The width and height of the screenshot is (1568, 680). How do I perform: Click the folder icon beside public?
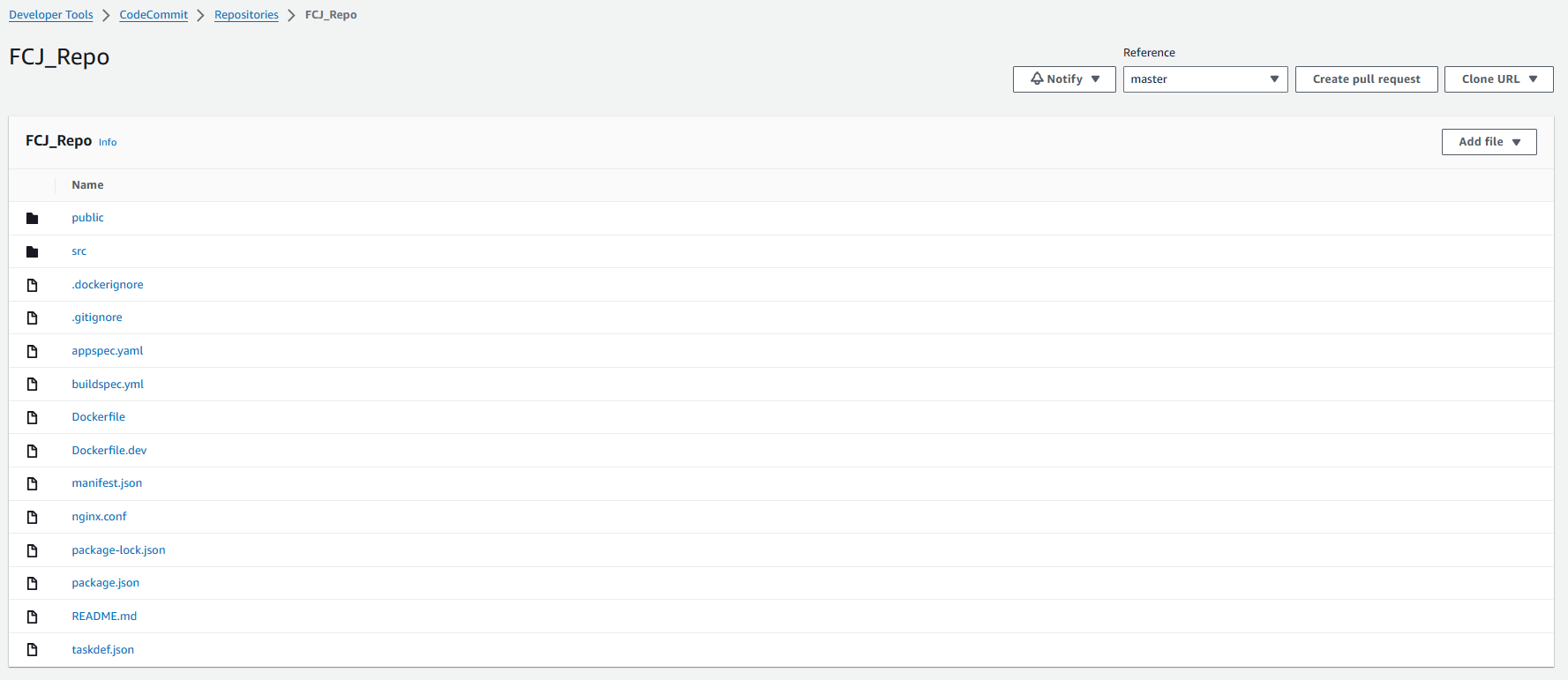[x=33, y=219]
